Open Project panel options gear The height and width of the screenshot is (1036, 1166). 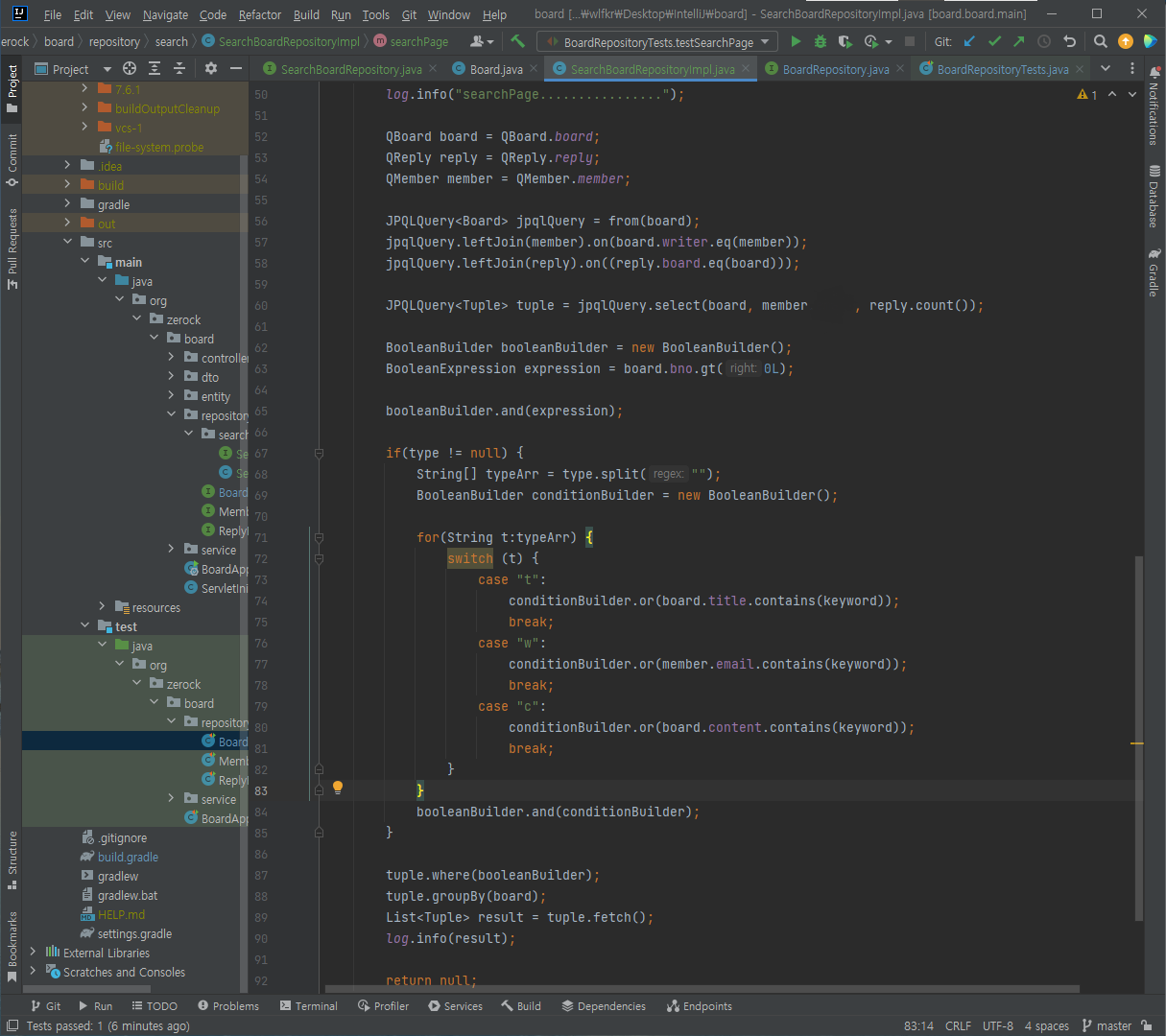click(x=211, y=69)
